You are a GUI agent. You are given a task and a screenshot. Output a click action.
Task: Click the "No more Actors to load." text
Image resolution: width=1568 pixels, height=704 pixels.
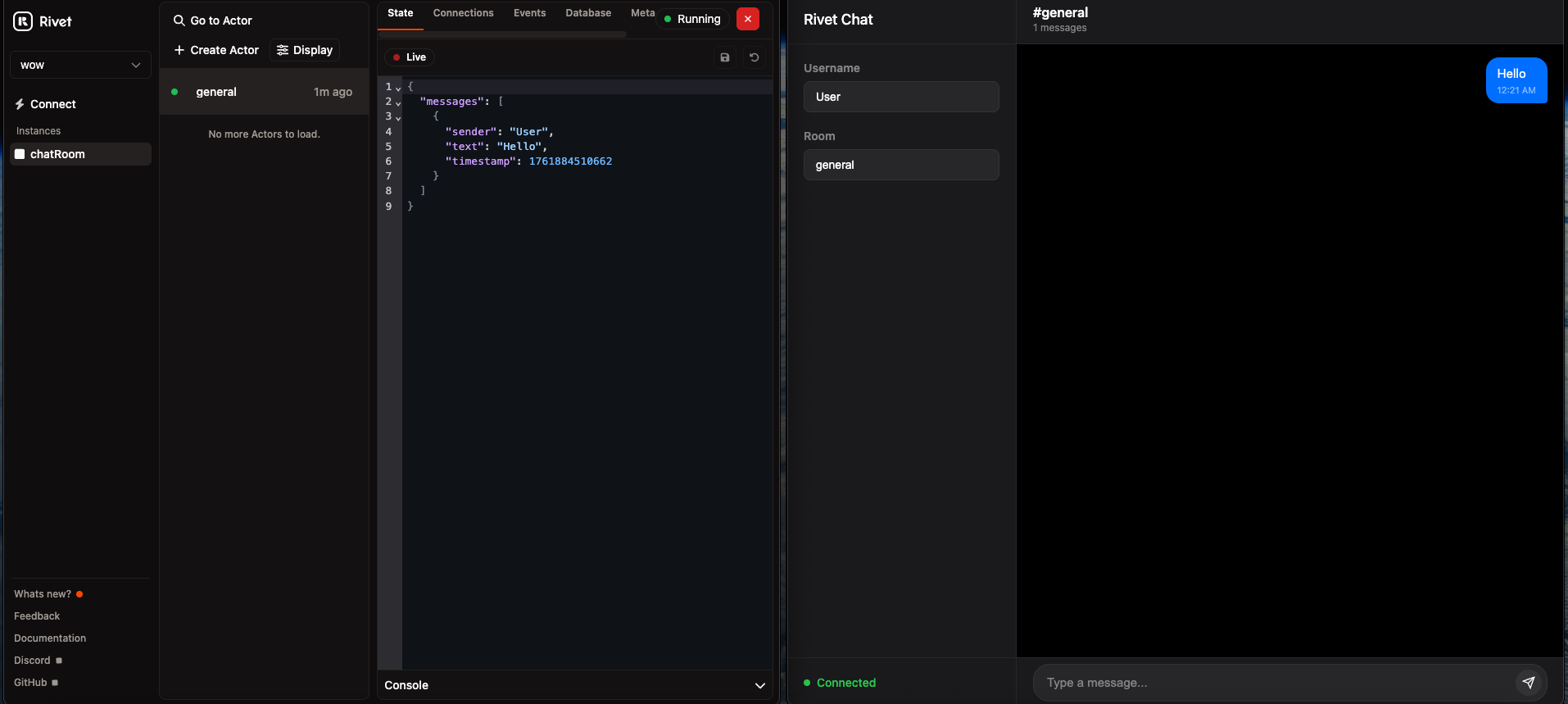point(264,134)
